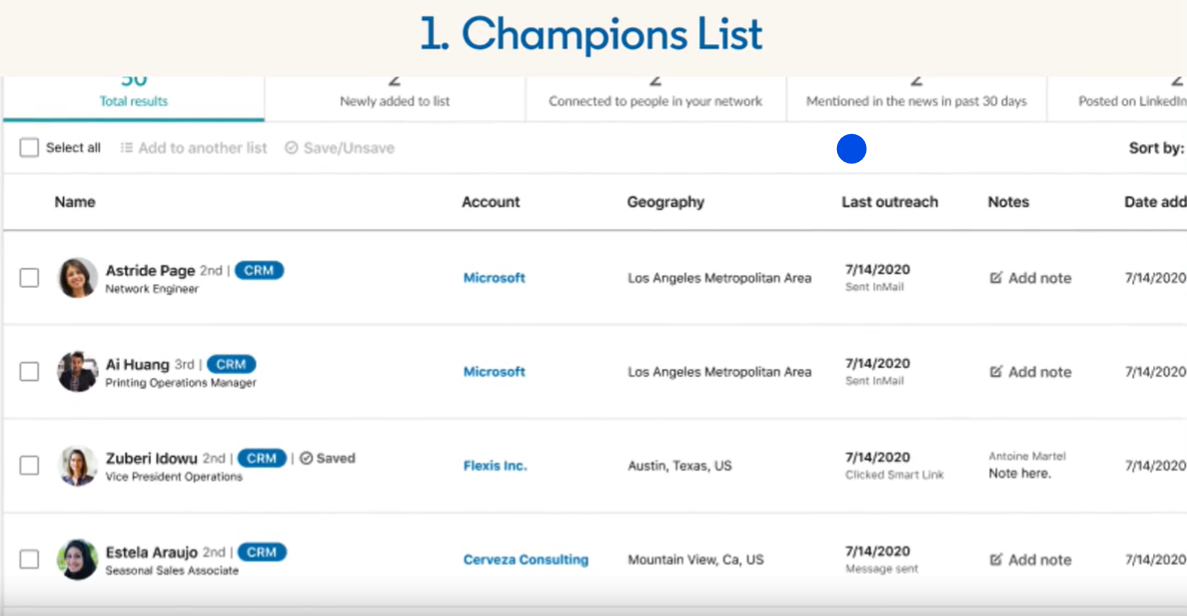This screenshot has height=616, width=1187.
Task: Check the checkbox for Ai Huang's row
Action: tap(29, 372)
